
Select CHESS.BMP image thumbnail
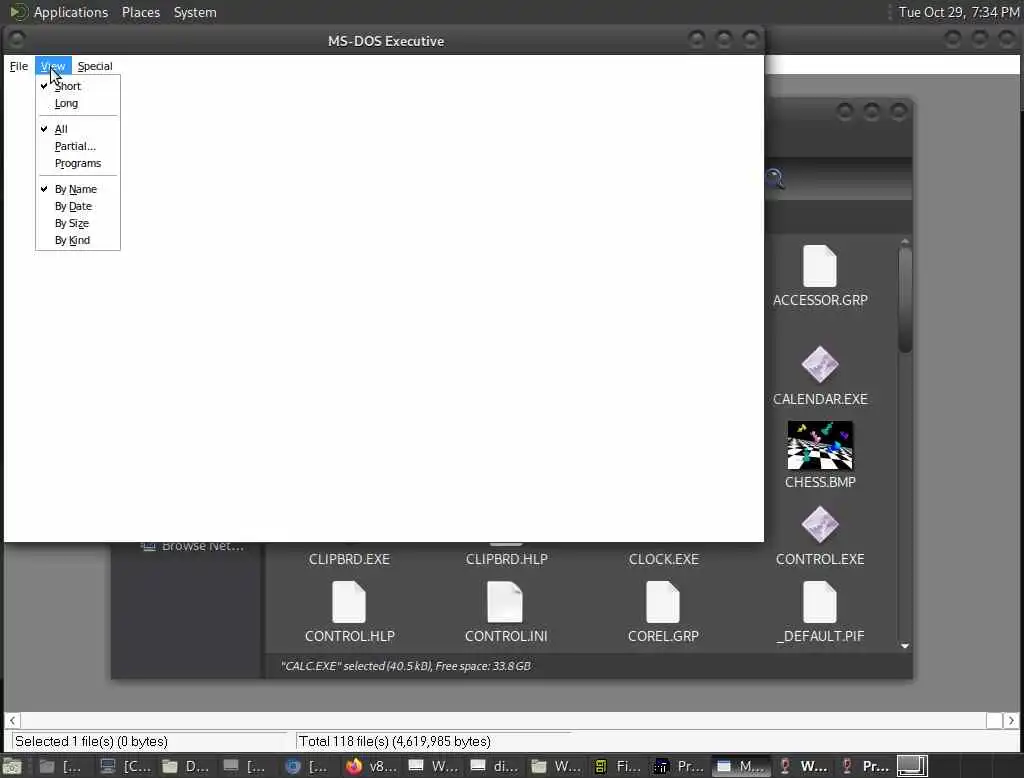(x=820, y=446)
